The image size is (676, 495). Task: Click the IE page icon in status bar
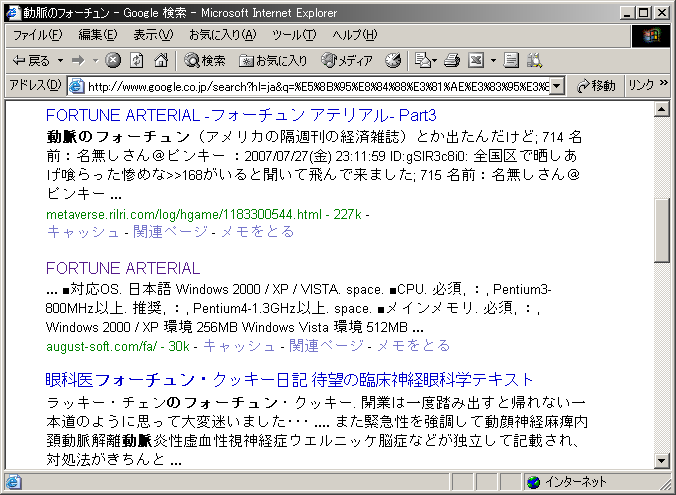click(13, 482)
